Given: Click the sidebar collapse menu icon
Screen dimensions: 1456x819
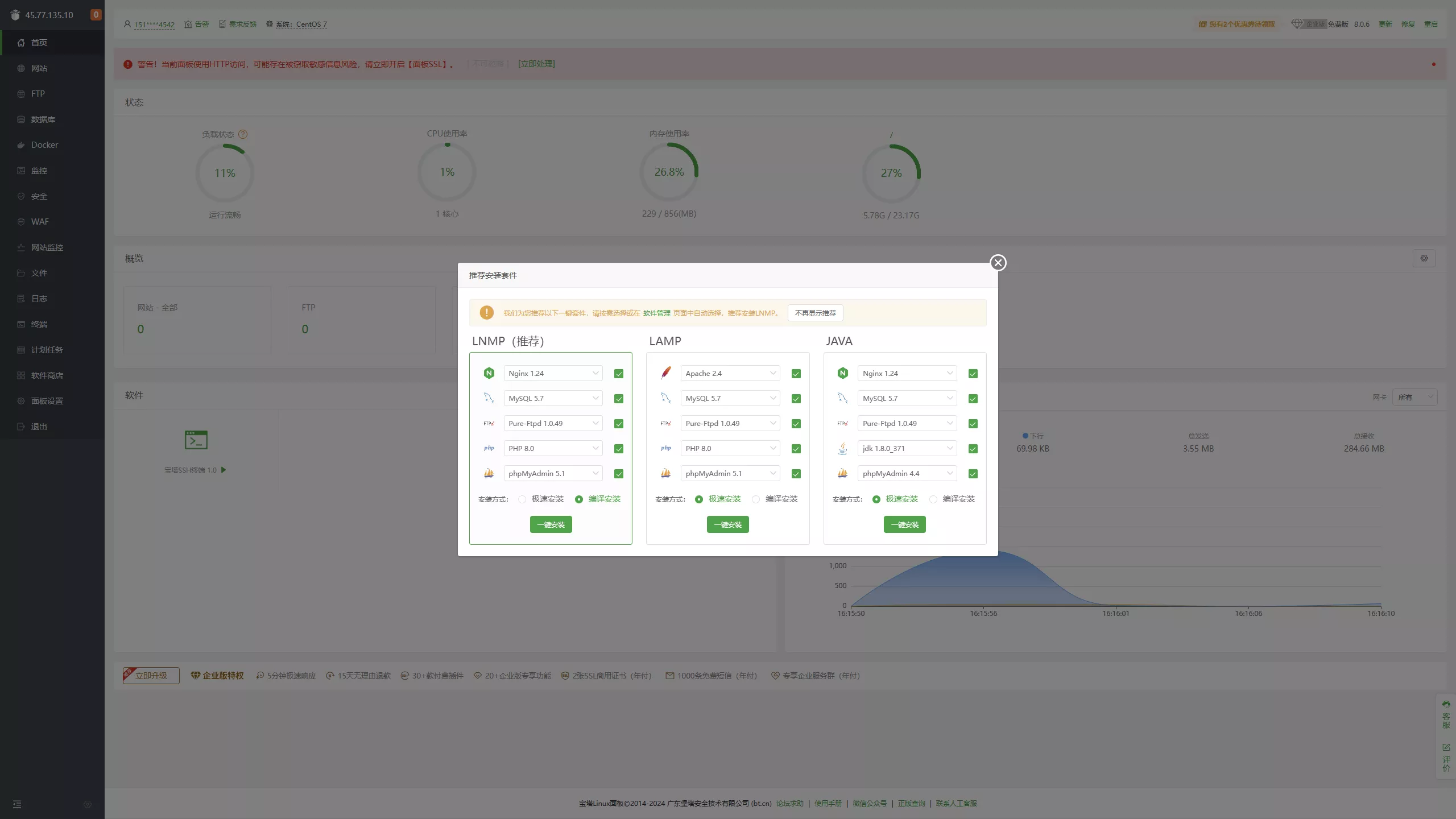Looking at the screenshot, I should click(x=17, y=804).
